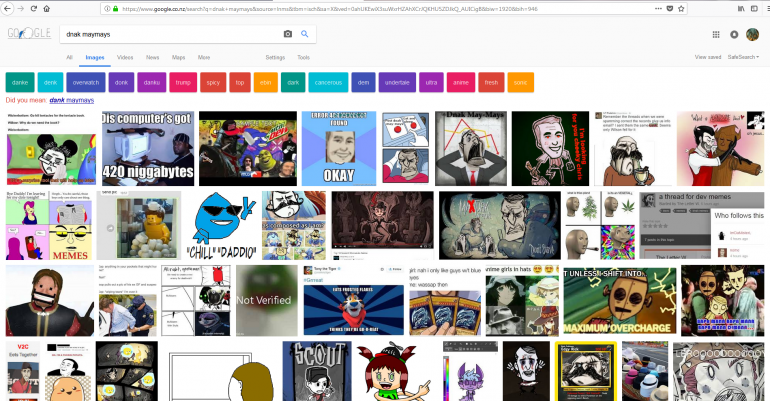Viewport: 770px width, 401px height.
Task: Open the two-button sweating meme image
Action: [405, 148]
